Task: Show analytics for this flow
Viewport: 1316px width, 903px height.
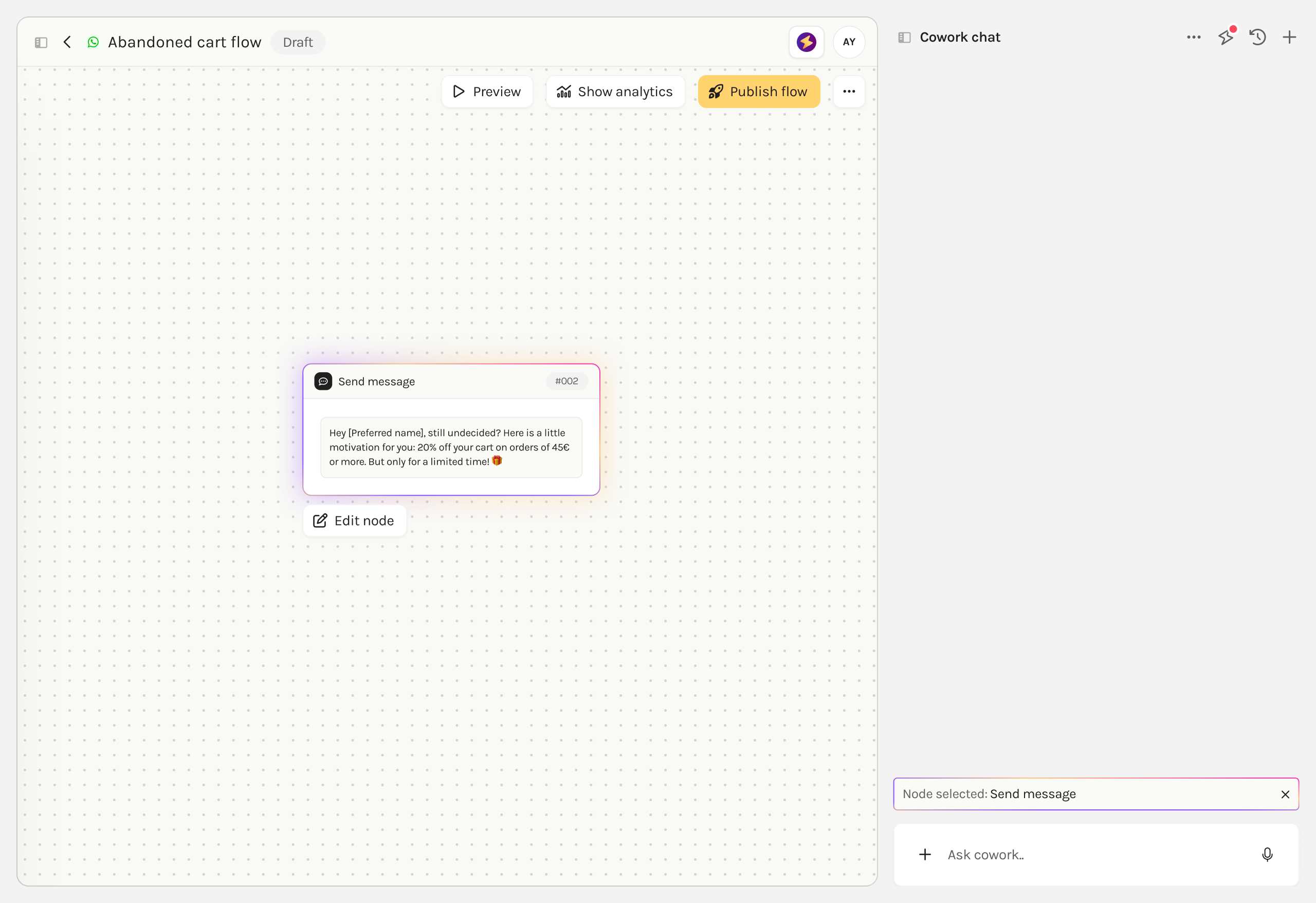Action: (x=615, y=92)
